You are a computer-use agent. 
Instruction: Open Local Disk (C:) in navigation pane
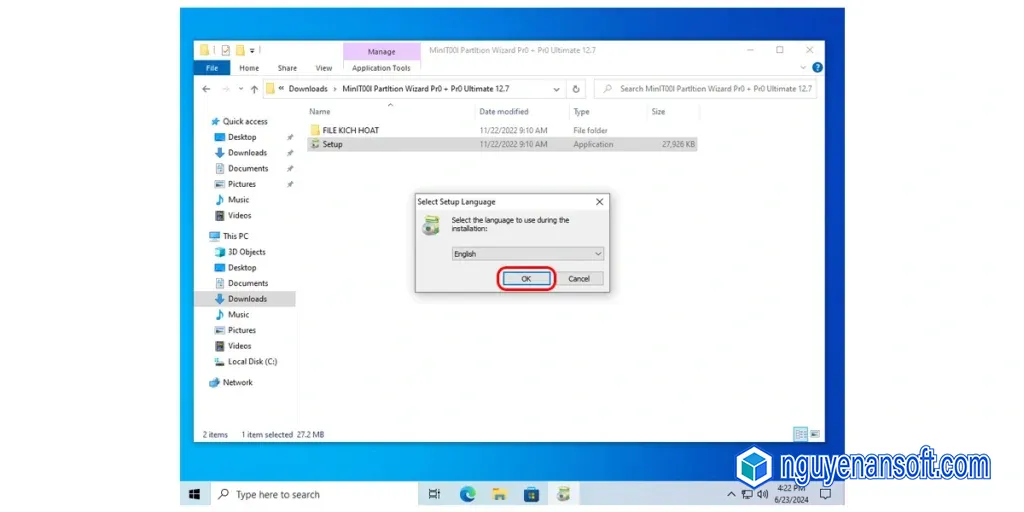click(x=252, y=362)
